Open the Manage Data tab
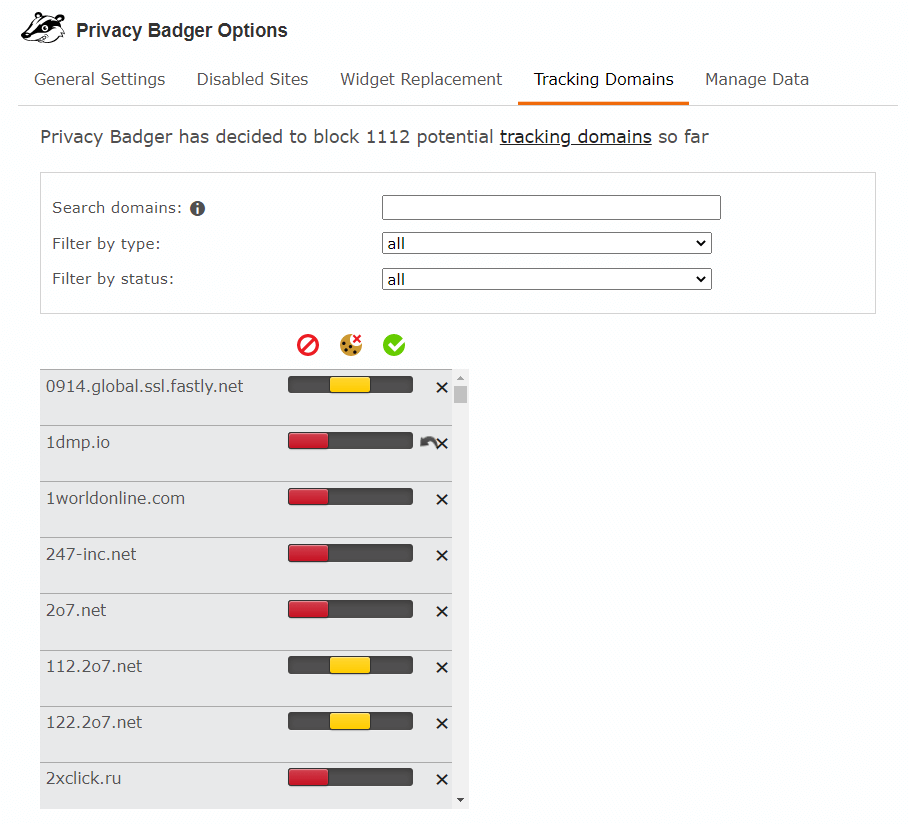Image resolution: width=909 pixels, height=824 pixels. tap(757, 79)
